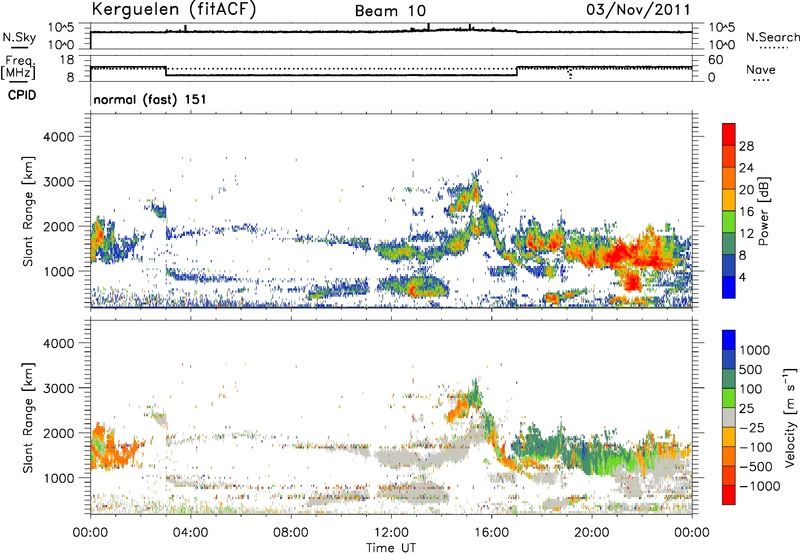Click the 4000 km tick in the Velocity panel
The image size is (800, 554).
[x=58, y=343]
